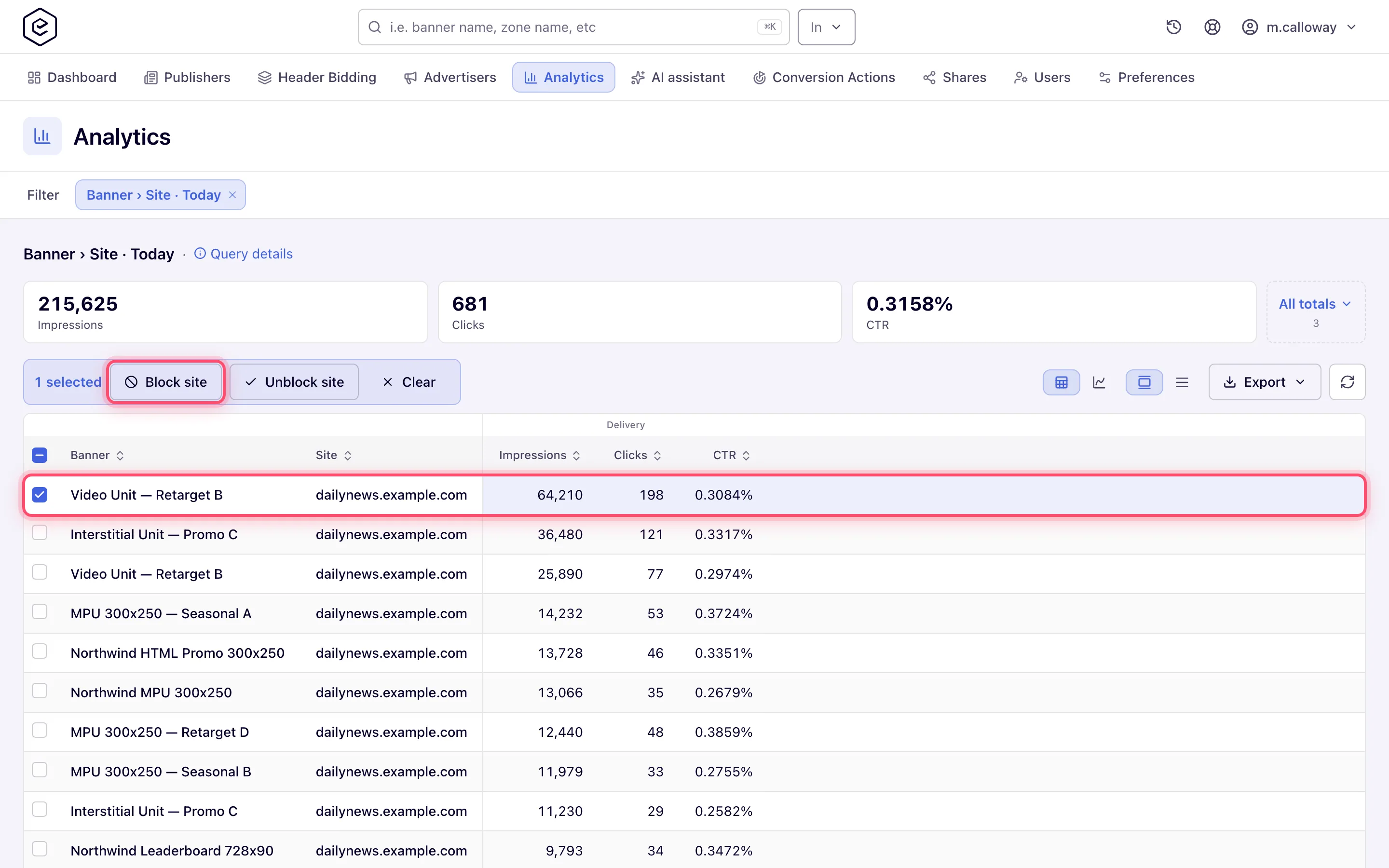Open the Export dropdown
Viewport: 1389px width, 868px height.
pos(1265,382)
